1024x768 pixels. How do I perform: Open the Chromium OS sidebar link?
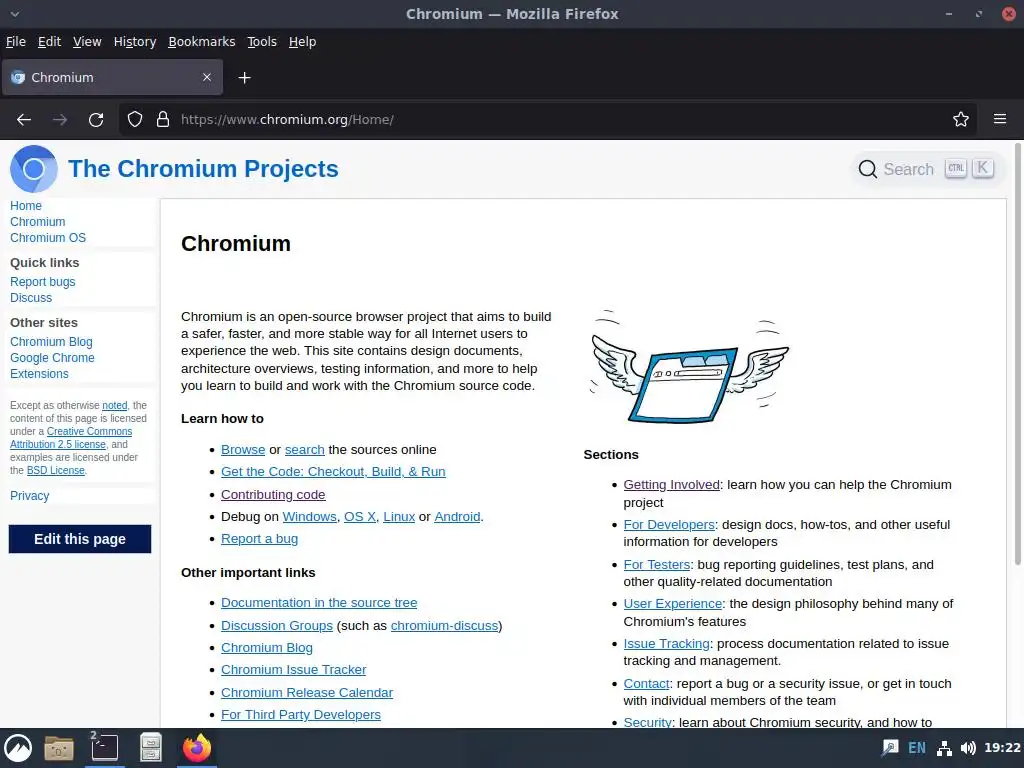tap(48, 238)
